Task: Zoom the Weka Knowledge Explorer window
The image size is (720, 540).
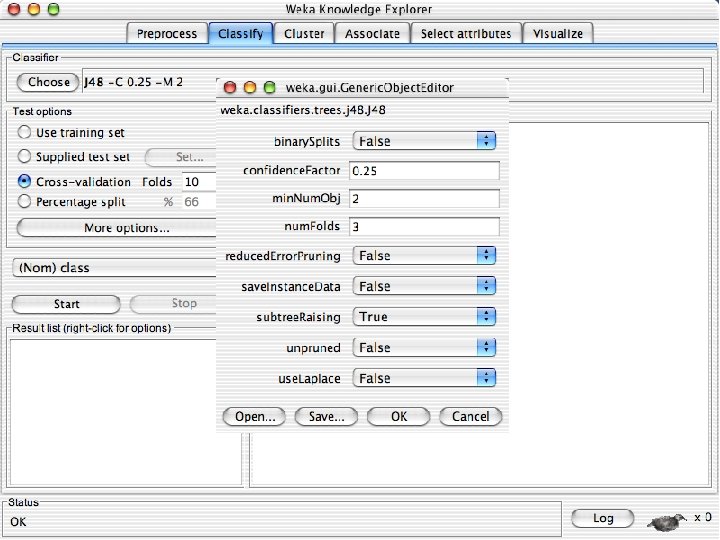Action: pyautogui.click(x=54, y=9)
